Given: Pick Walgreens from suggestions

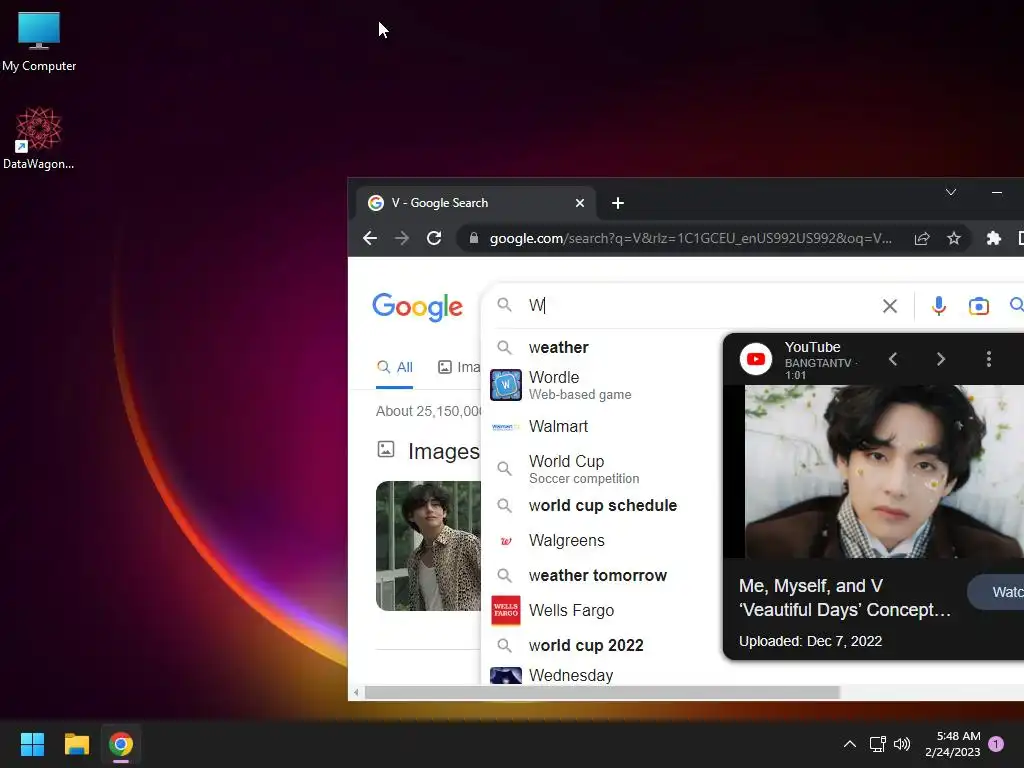Looking at the screenshot, I should click(x=601, y=541).
